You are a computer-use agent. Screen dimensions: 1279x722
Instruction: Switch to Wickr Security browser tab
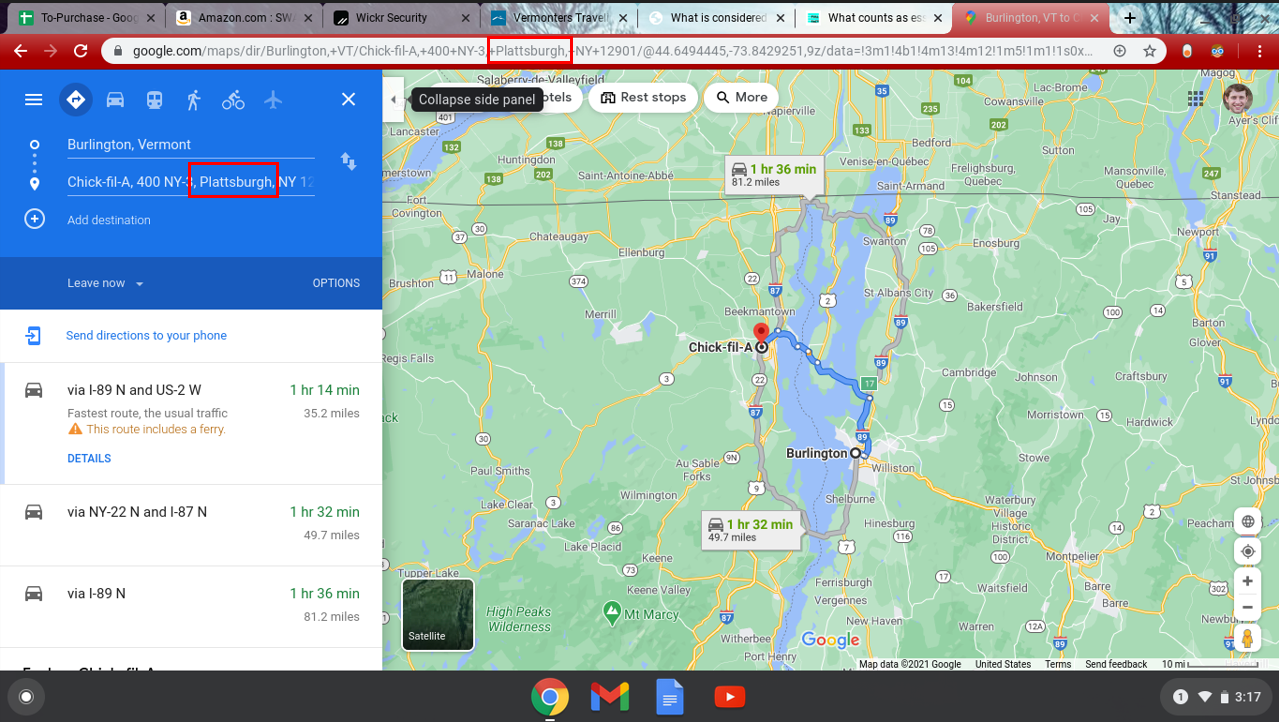pyautogui.click(x=402, y=18)
